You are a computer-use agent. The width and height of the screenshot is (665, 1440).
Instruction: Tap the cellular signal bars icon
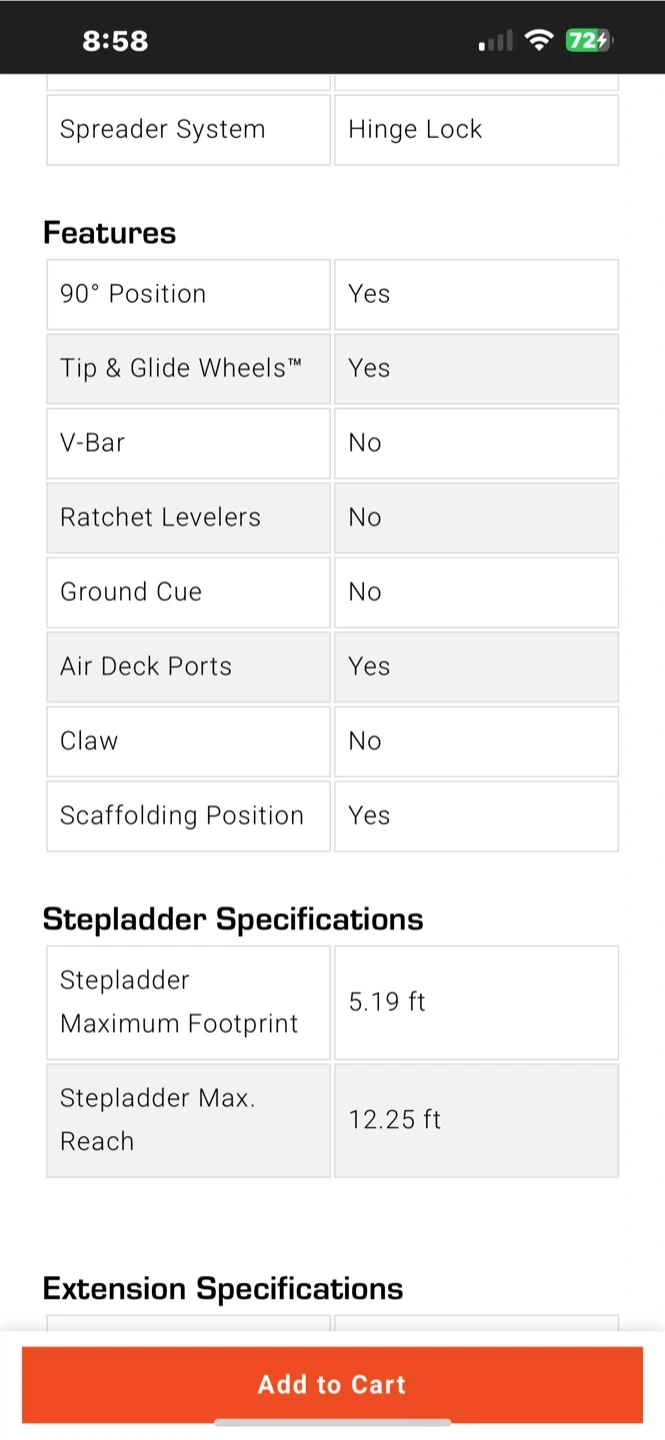point(496,41)
